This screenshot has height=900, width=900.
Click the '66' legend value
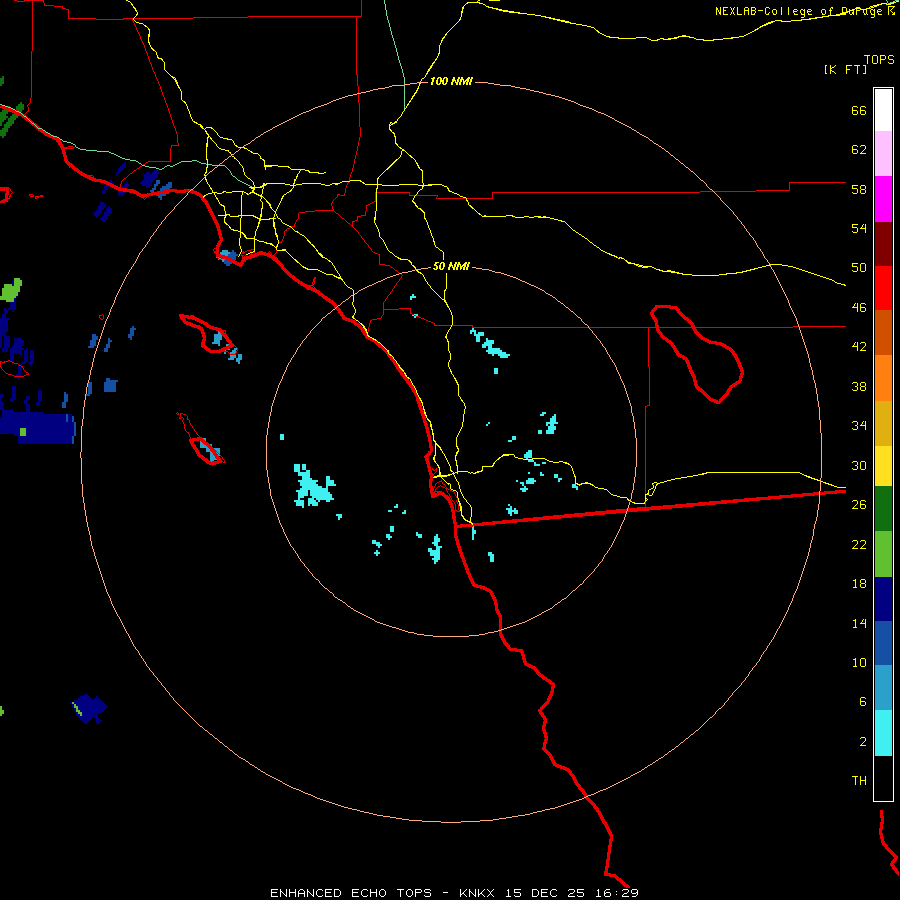(859, 110)
